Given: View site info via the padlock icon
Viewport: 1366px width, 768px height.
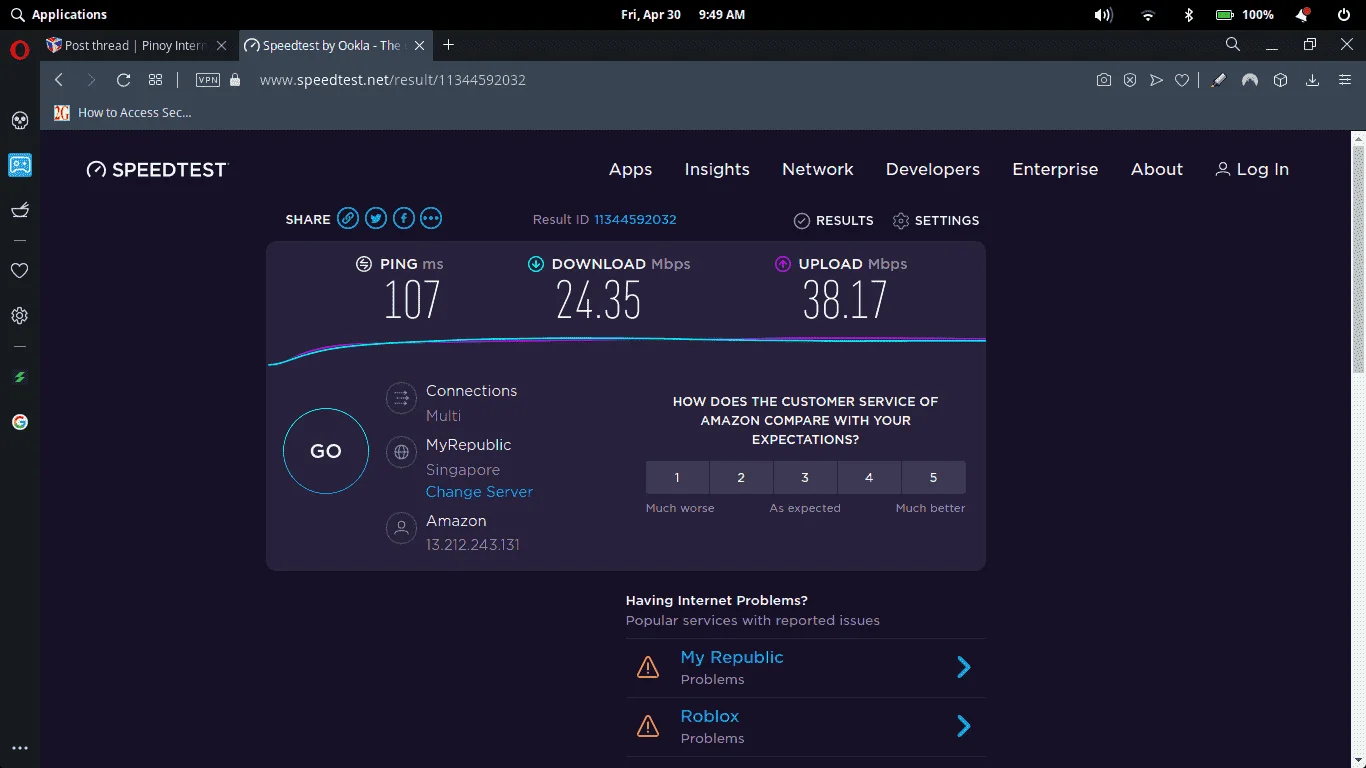Looking at the screenshot, I should pyautogui.click(x=235, y=80).
